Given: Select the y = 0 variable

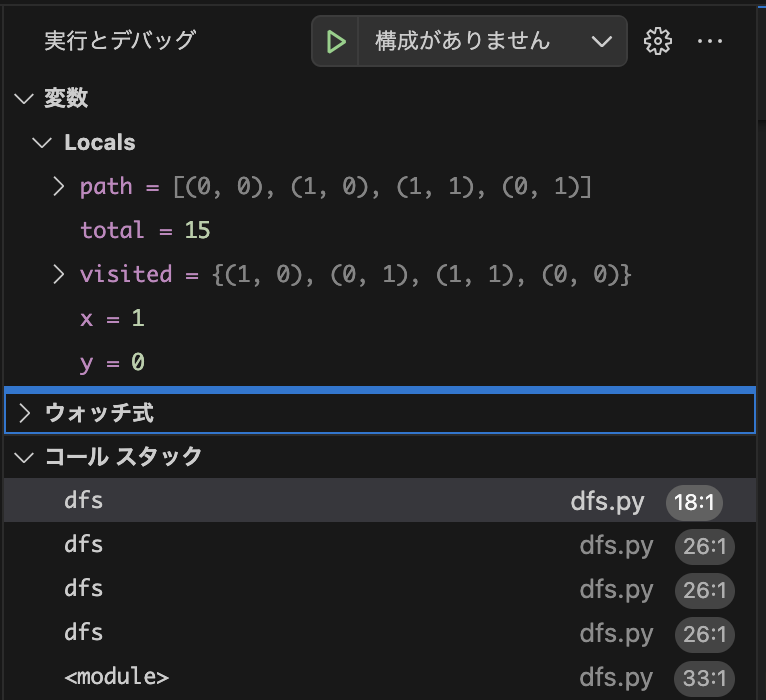Looking at the screenshot, I should 112,362.
